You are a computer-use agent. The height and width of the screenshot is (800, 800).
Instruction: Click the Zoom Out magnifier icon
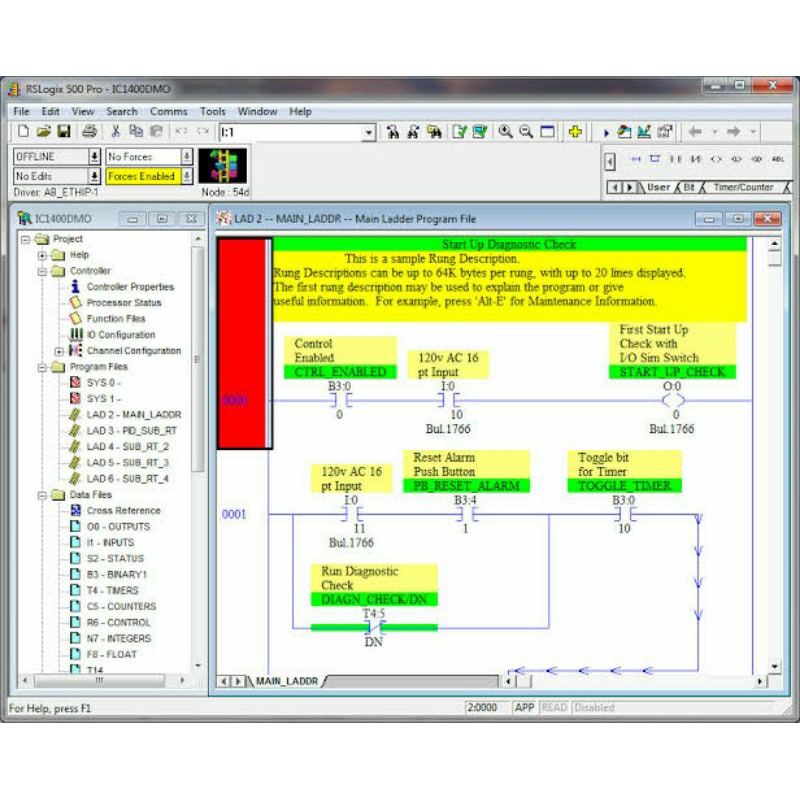[x=526, y=132]
